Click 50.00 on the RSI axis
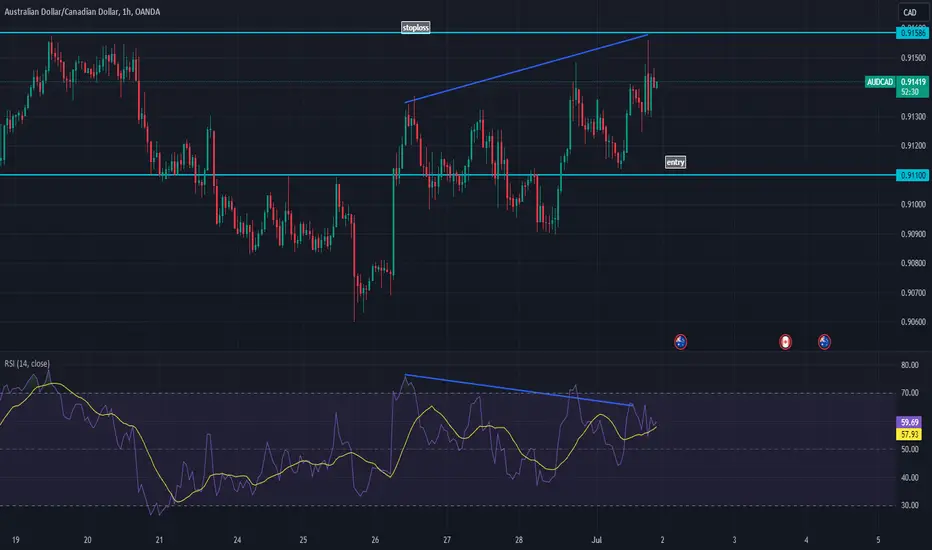The image size is (932, 550). [910, 450]
